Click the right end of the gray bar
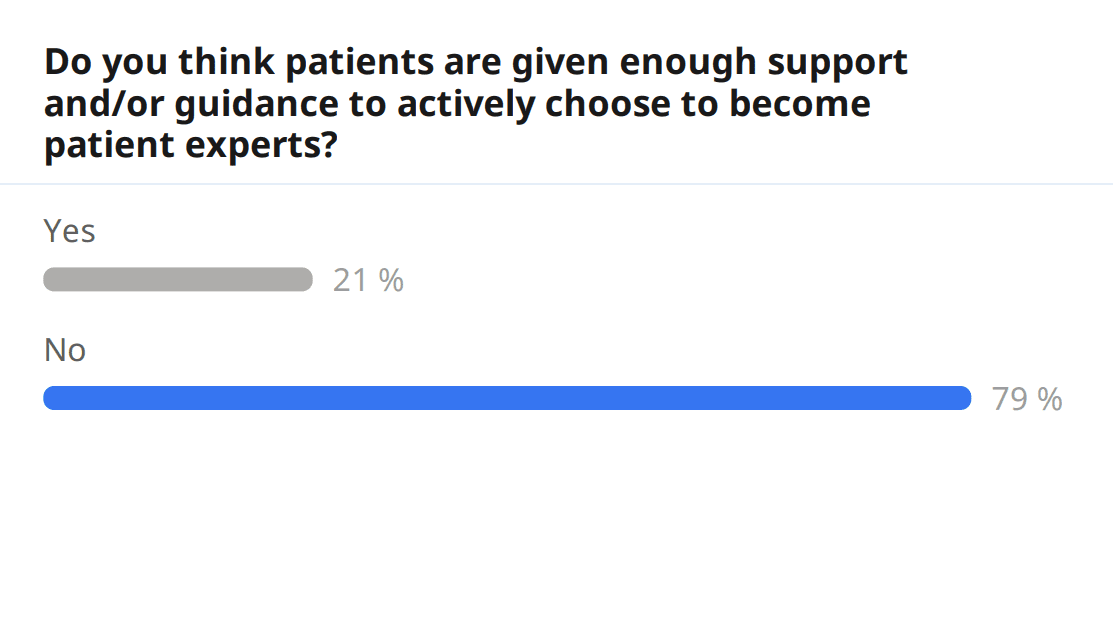The height and width of the screenshot is (618, 1113). 304,279
